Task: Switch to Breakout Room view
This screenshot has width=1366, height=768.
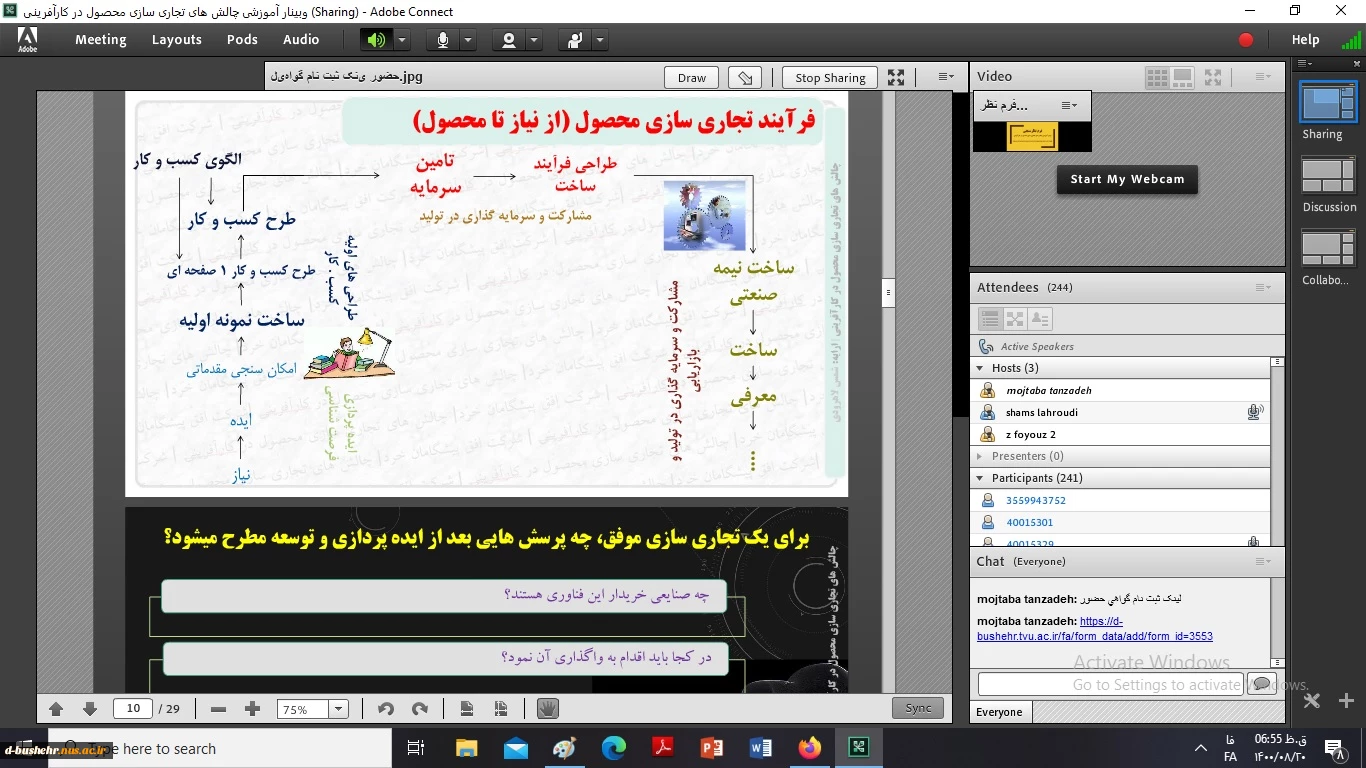Action: [1015, 319]
